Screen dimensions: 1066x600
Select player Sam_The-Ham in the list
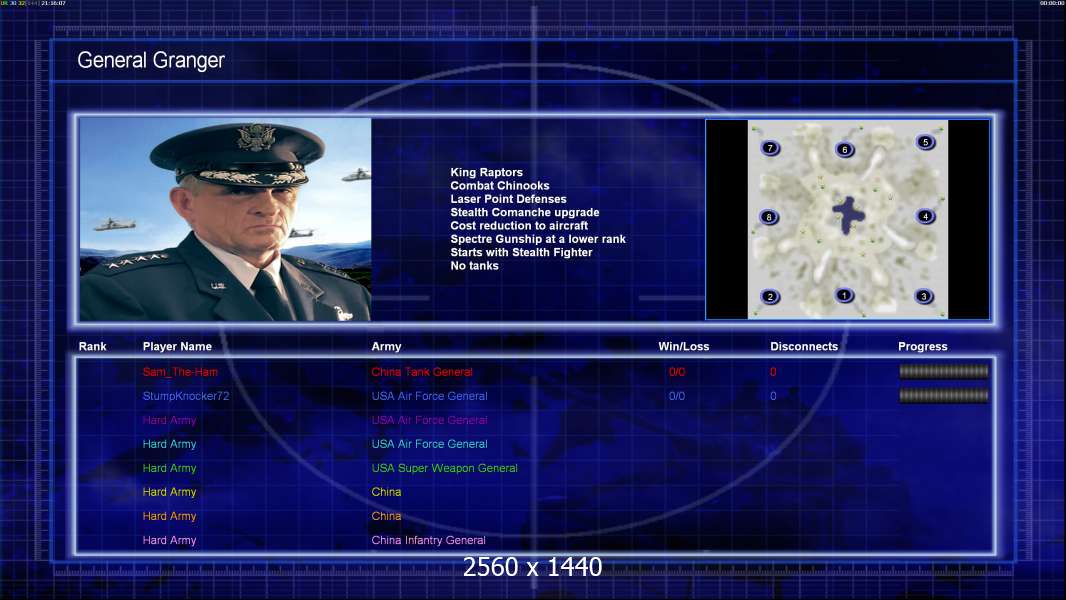click(180, 372)
